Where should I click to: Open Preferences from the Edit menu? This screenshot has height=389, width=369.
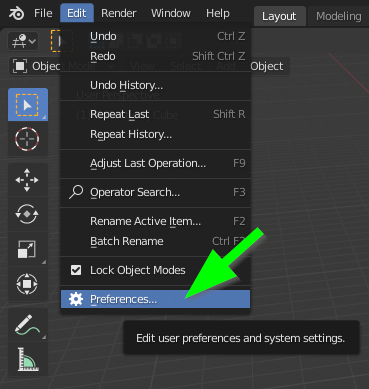click(155, 299)
